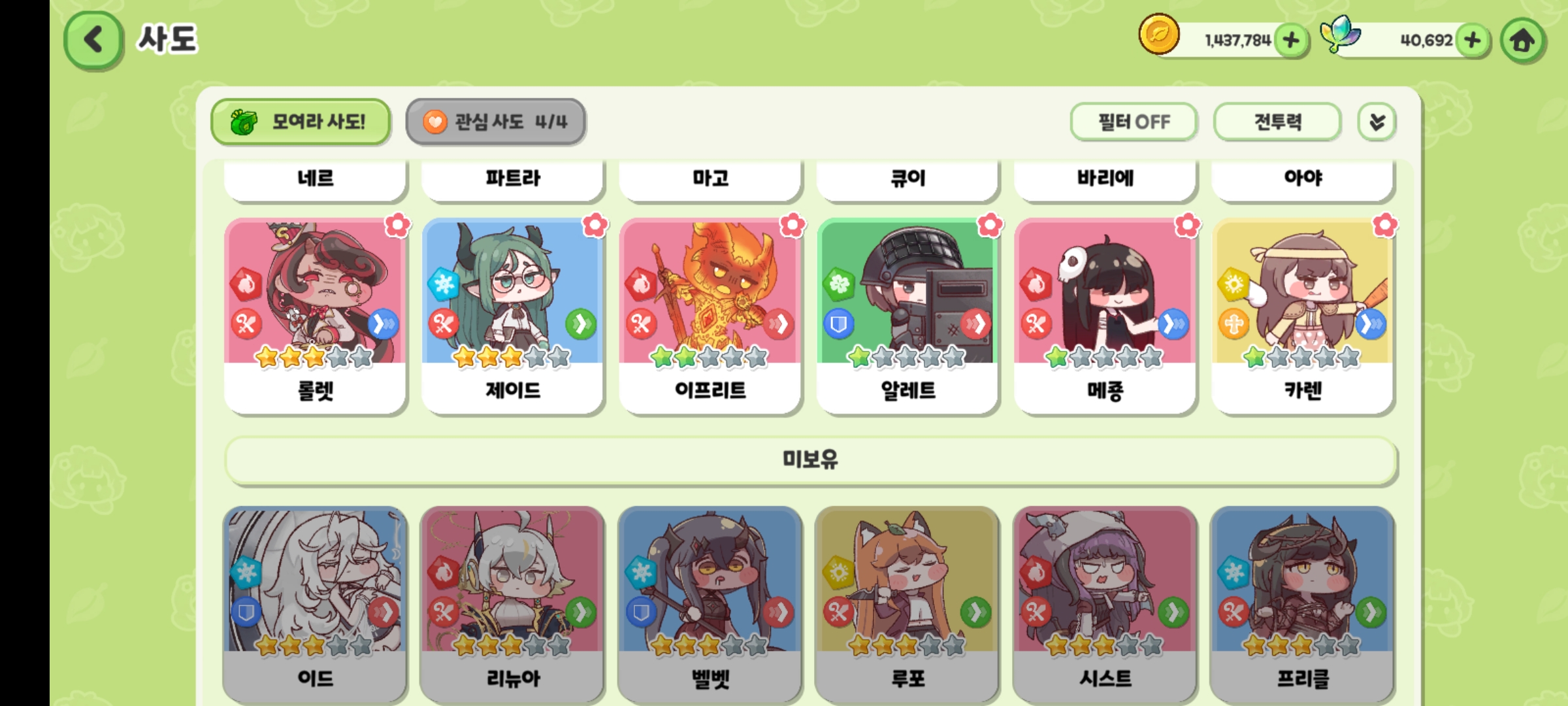This screenshot has width=1568, height=706.
Task: Expand the sort order double-chevron
Action: pos(1377,122)
